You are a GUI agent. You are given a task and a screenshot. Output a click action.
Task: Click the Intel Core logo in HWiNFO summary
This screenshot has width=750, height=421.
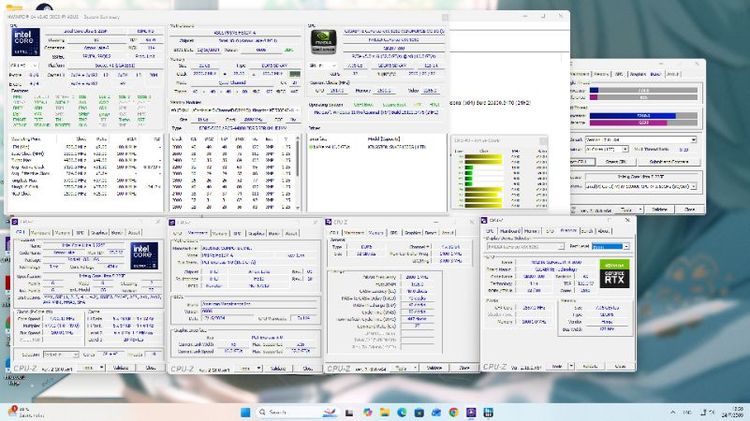tap(25, 42)
